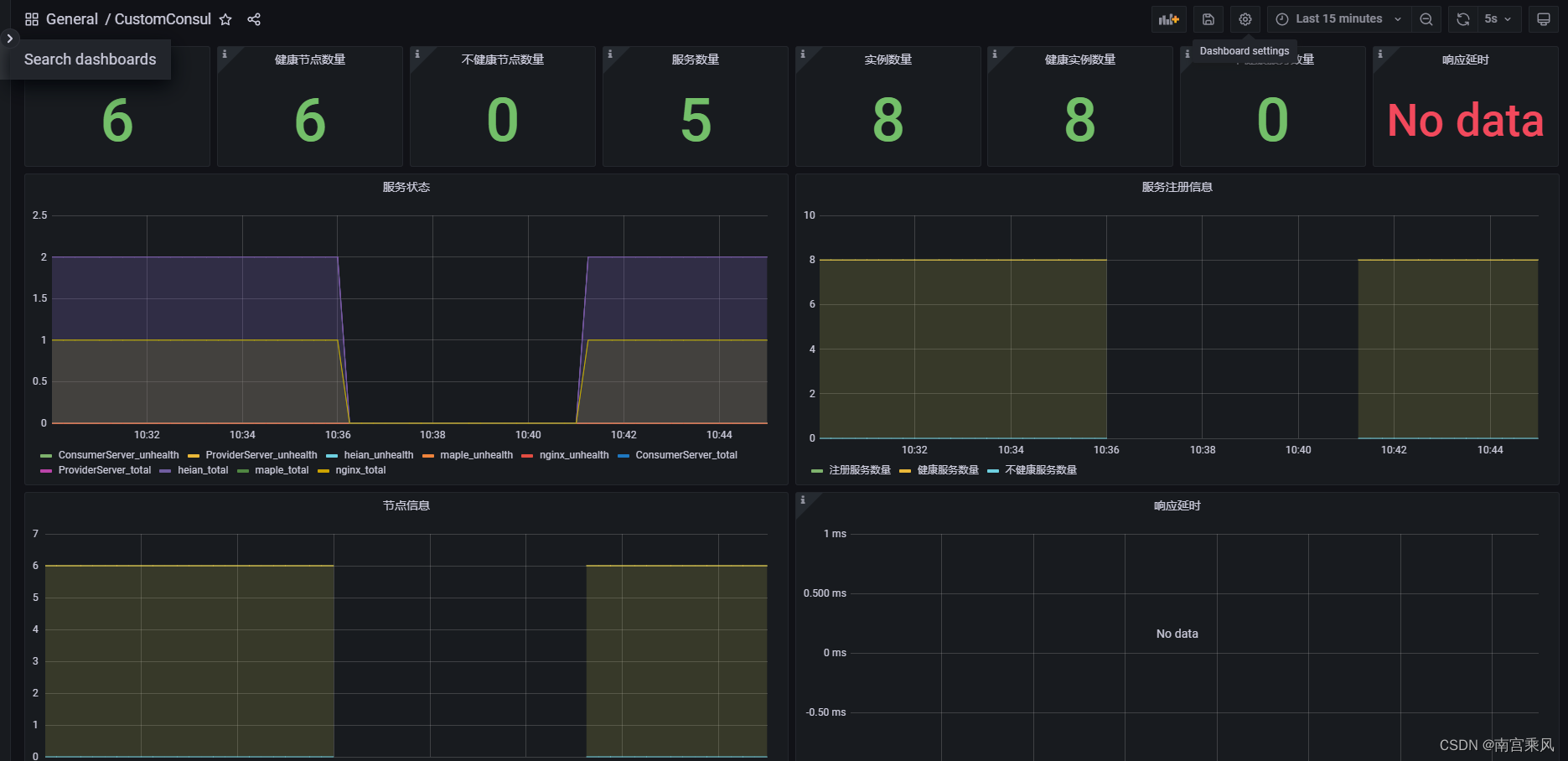
Task: Enable kiosk mode with the monitor icon
Action: click(x=1543, y=18)
